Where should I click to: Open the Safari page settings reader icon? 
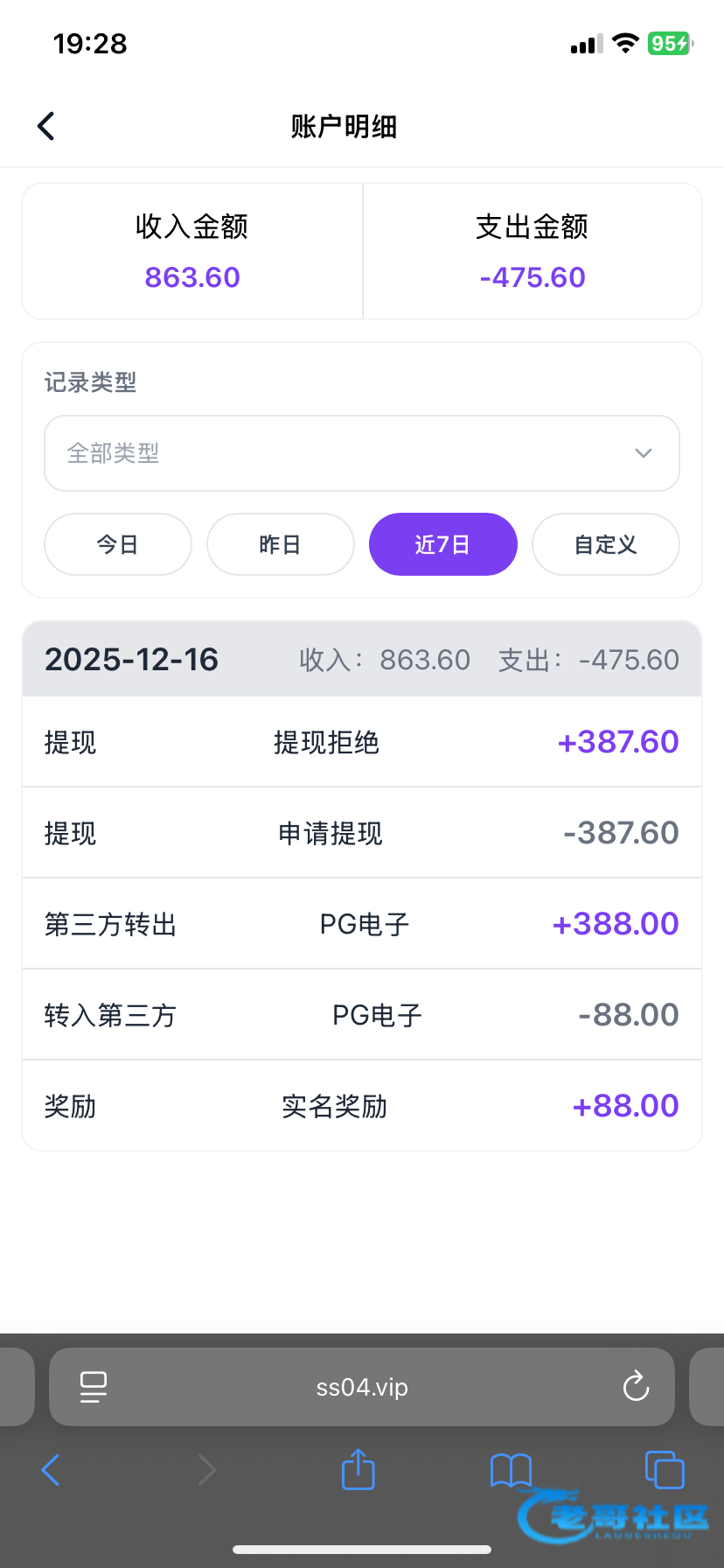(x=94, y=1386)
